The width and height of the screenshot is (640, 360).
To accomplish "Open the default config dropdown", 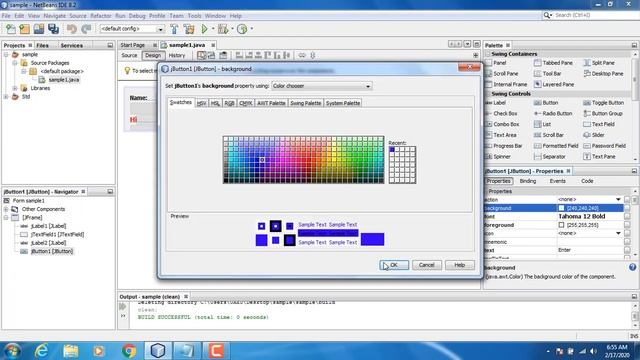I will (x=160, y=29).
